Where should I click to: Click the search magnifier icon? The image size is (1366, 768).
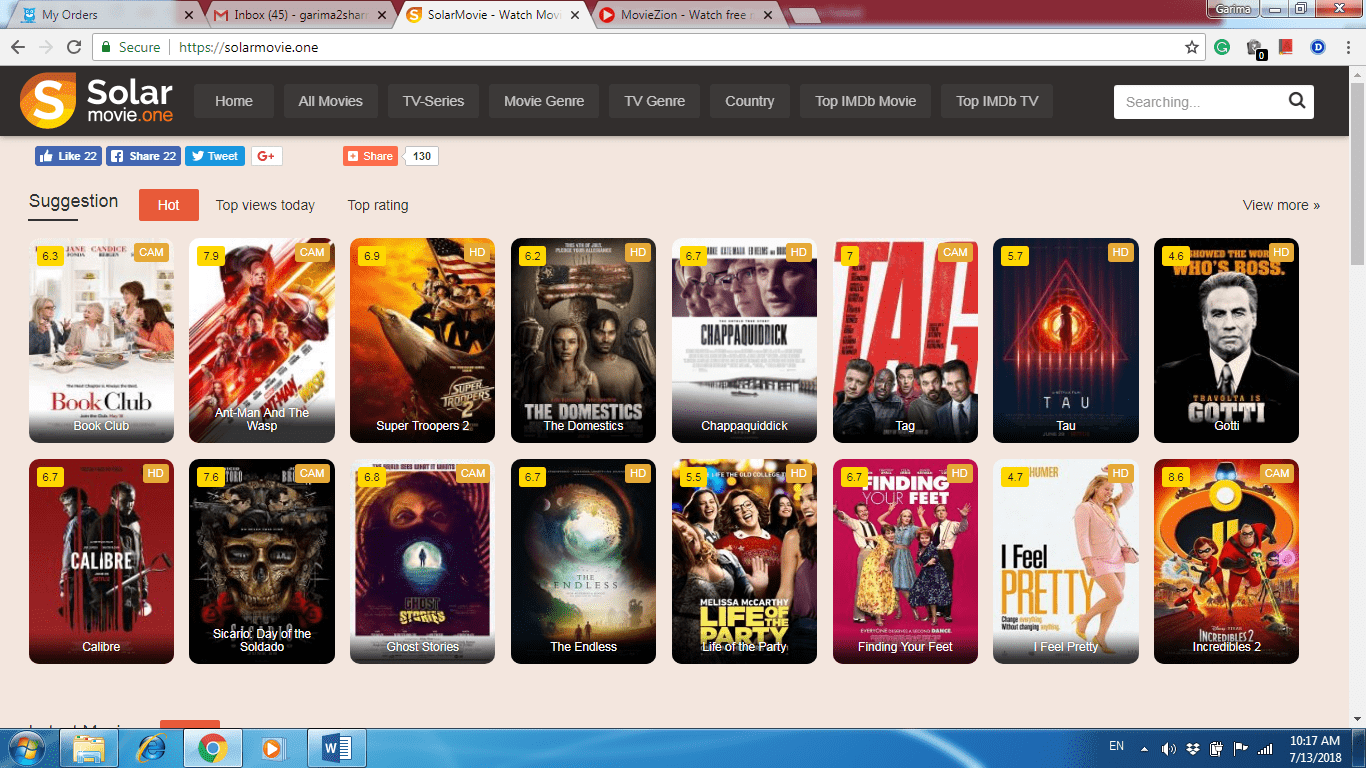[1297, 101]
